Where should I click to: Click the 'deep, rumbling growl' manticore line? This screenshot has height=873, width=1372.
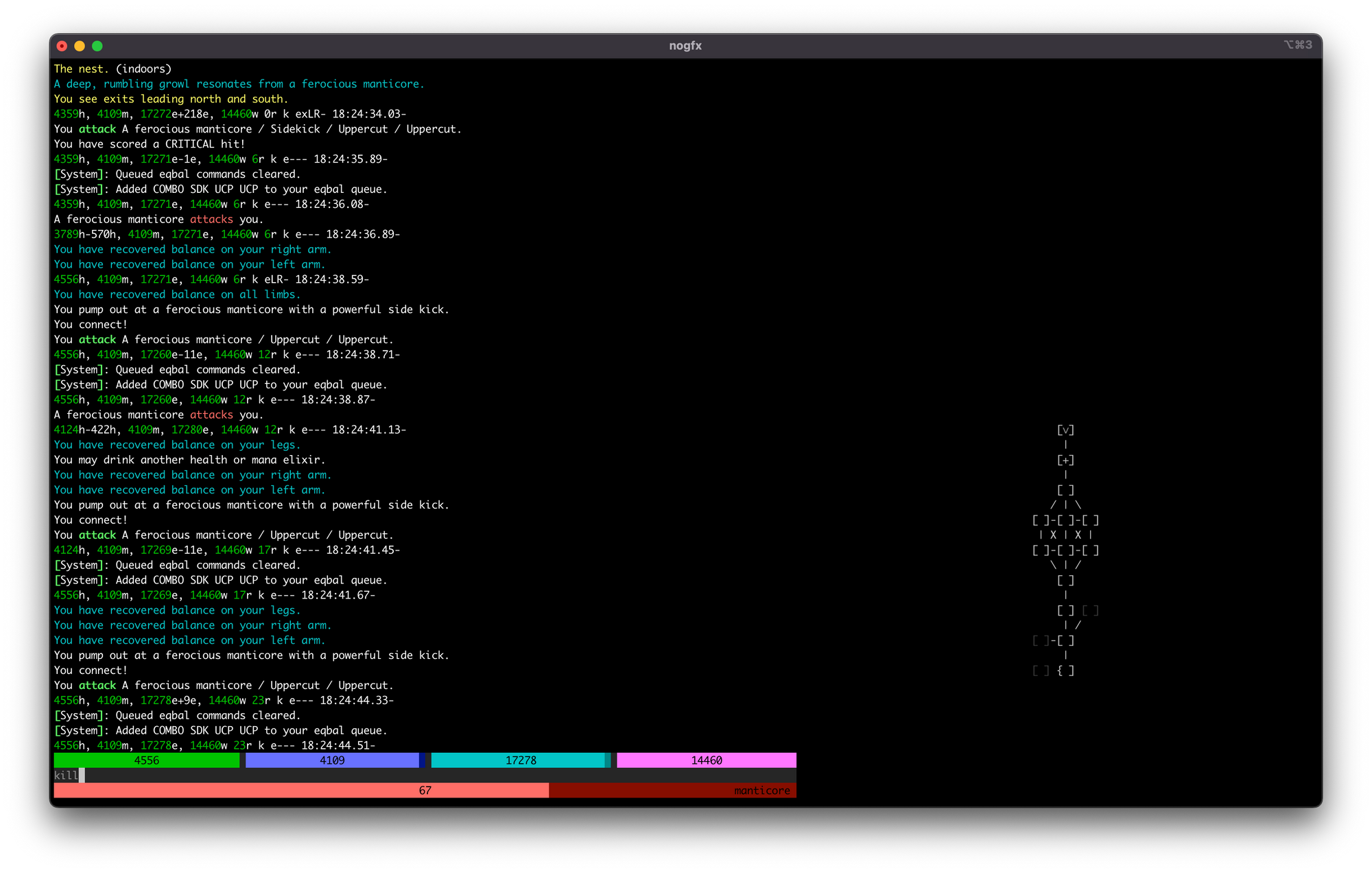239,84
